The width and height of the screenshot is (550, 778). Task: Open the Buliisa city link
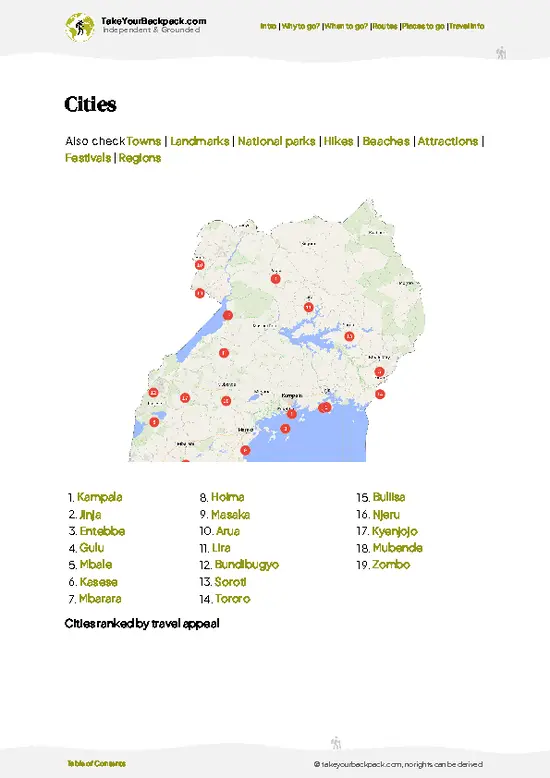[389, 497]
